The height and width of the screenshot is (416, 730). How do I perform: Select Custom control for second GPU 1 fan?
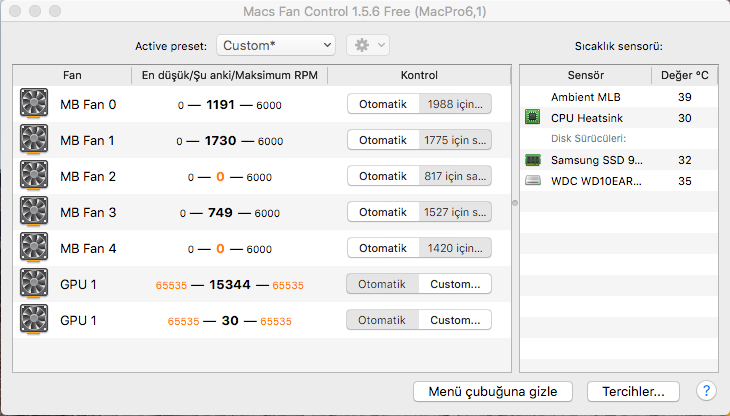[x=455, y=320]
